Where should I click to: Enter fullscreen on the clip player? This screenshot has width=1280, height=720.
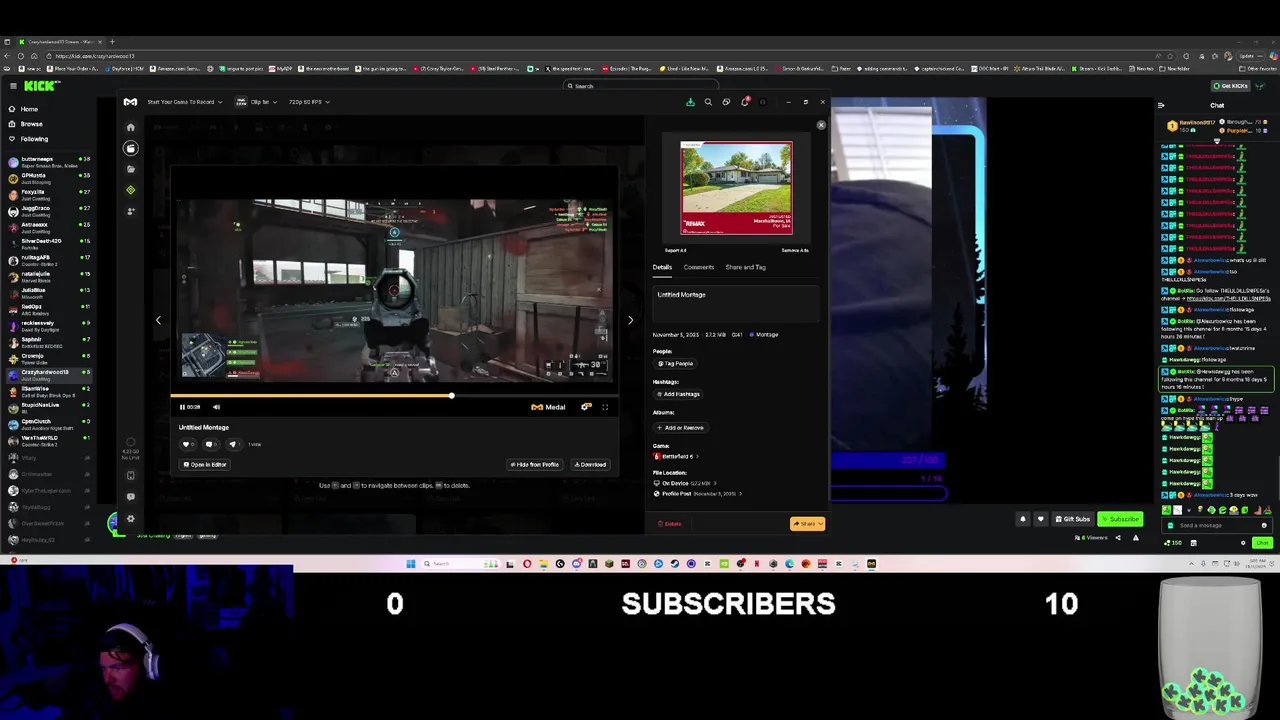pos(605,407)
